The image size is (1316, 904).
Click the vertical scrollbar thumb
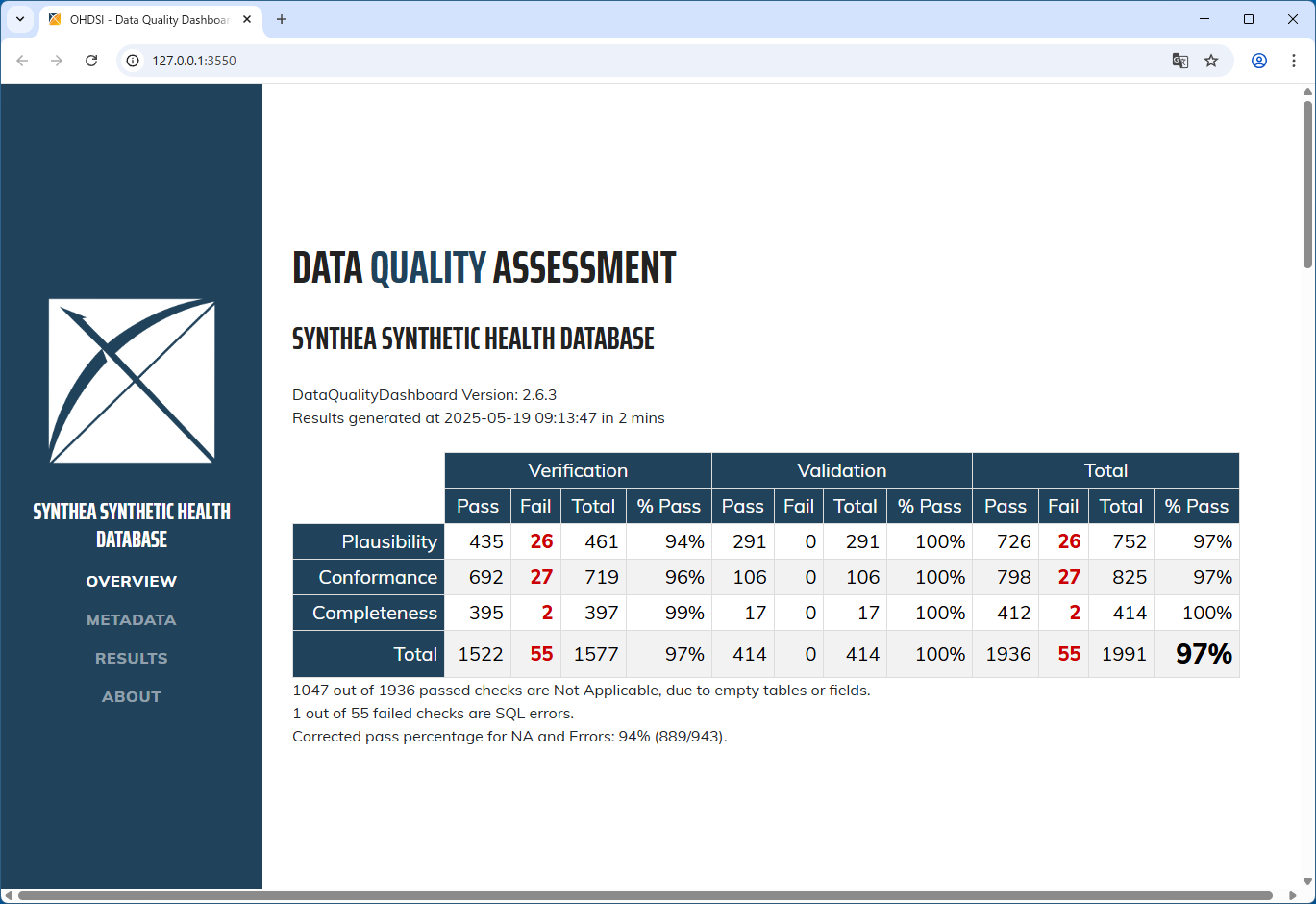[x=1307, y=183]
